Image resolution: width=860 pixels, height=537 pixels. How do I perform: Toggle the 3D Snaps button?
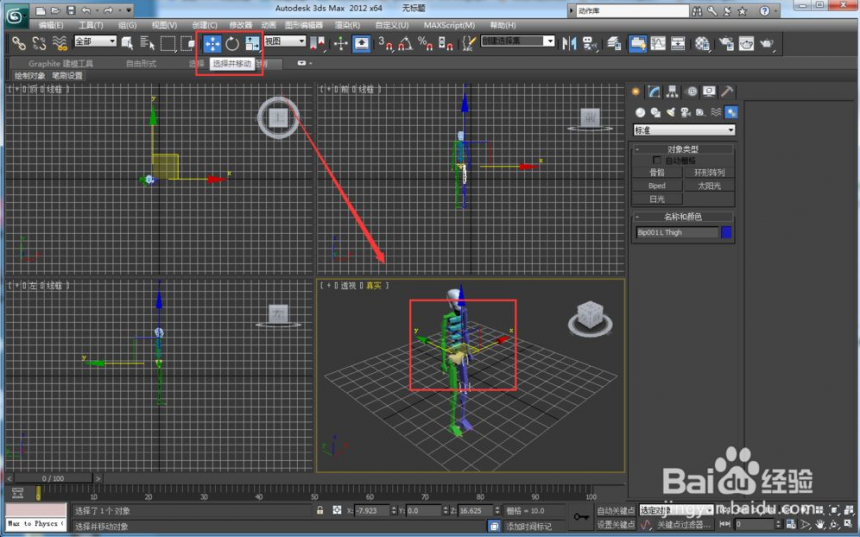(385, 43)
